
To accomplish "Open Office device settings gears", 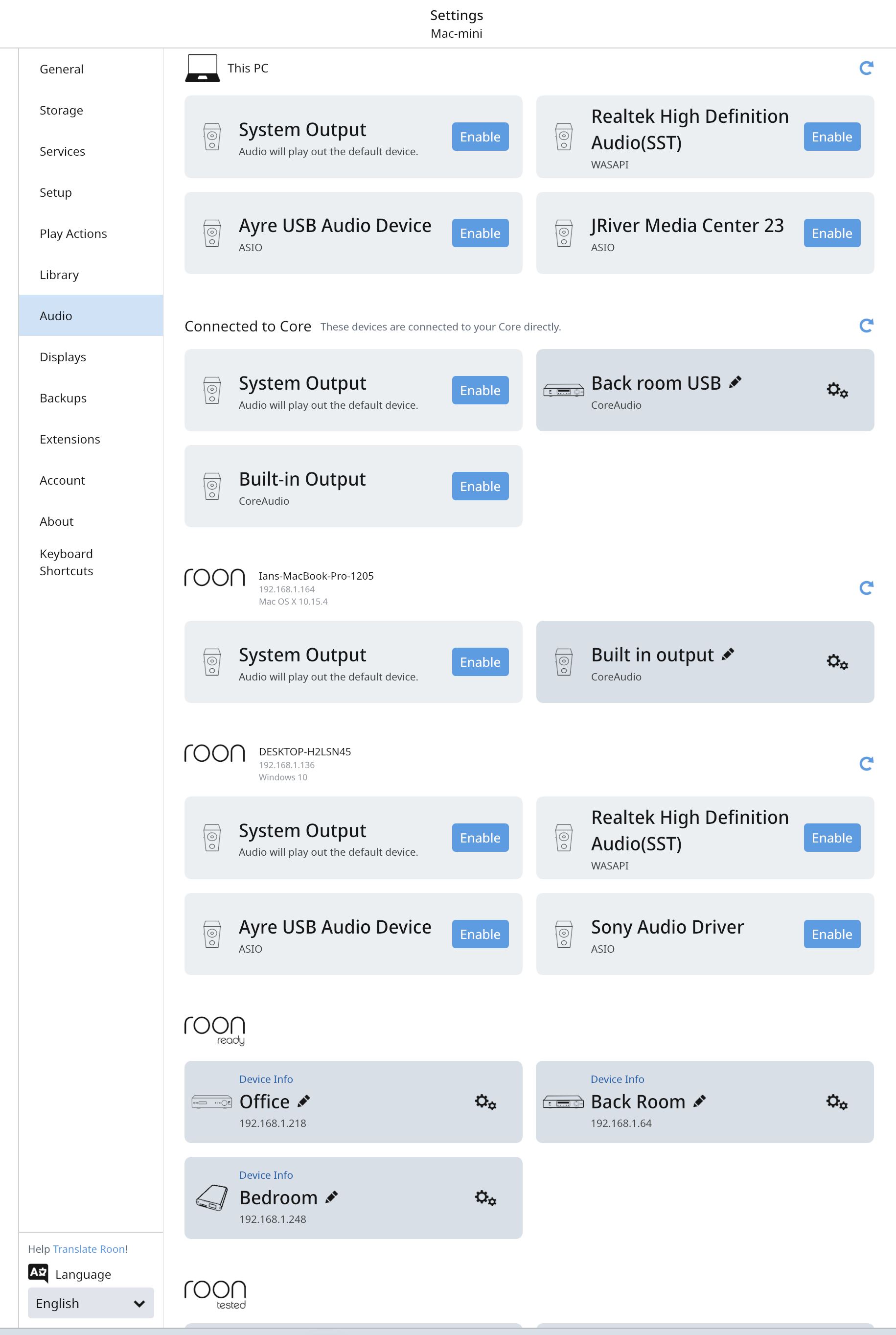I will pyautogui.click(x=486, y=1101).
